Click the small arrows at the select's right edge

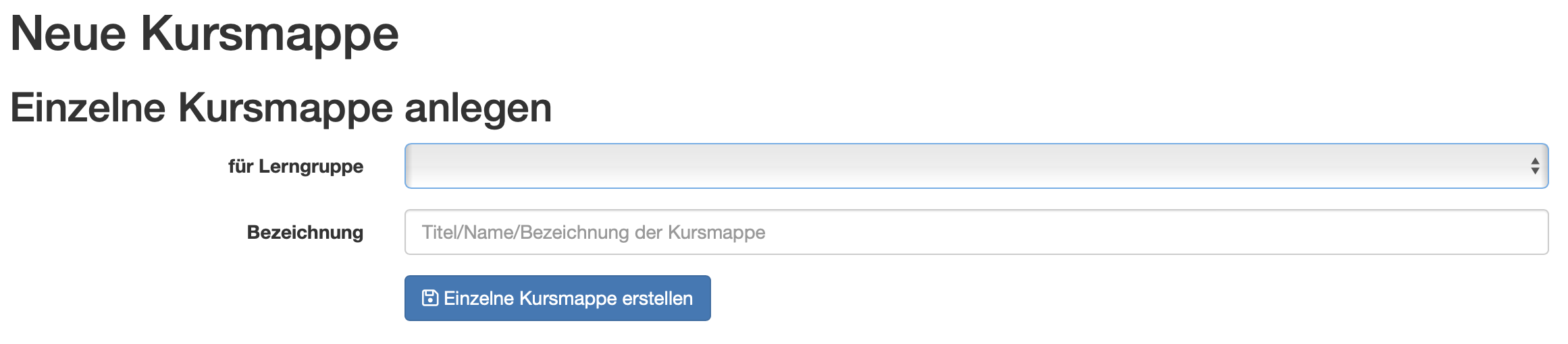(1534, 166)
